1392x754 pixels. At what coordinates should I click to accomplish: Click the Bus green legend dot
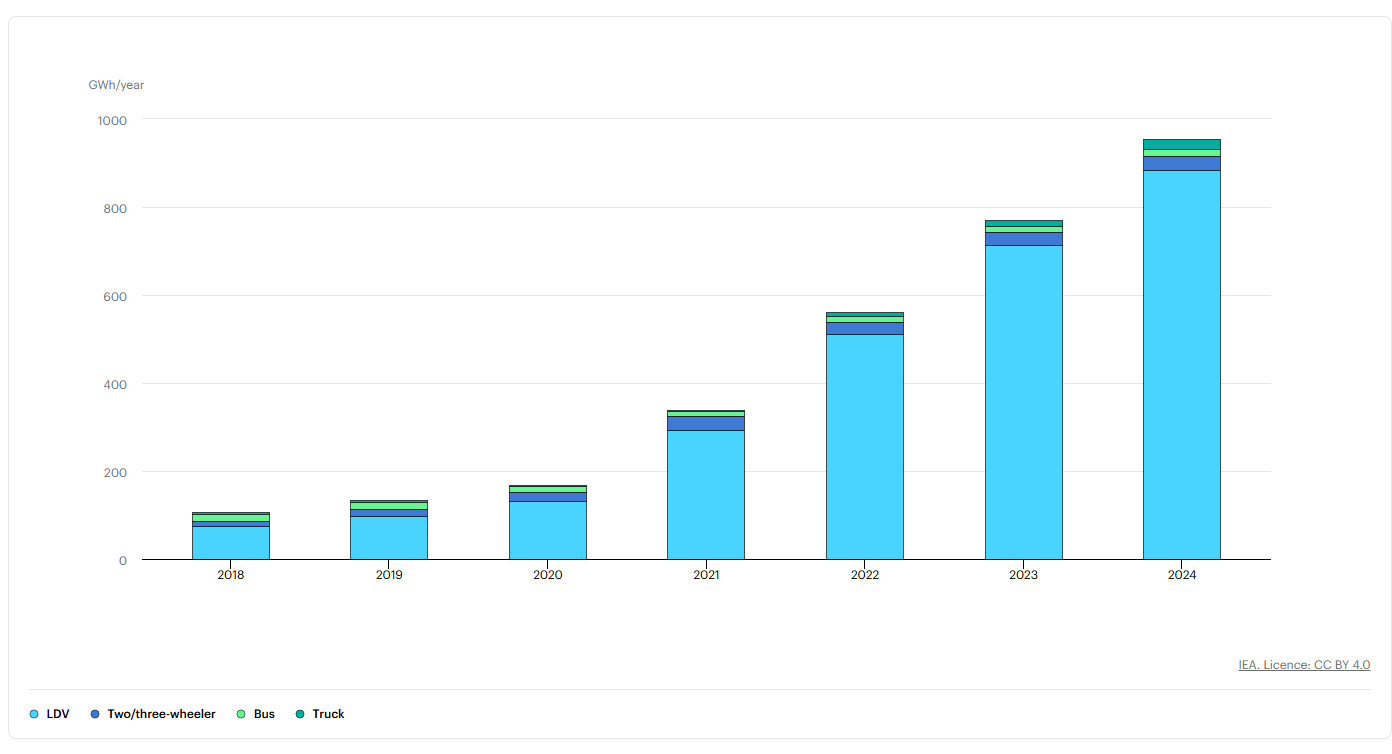pos(241,714)
